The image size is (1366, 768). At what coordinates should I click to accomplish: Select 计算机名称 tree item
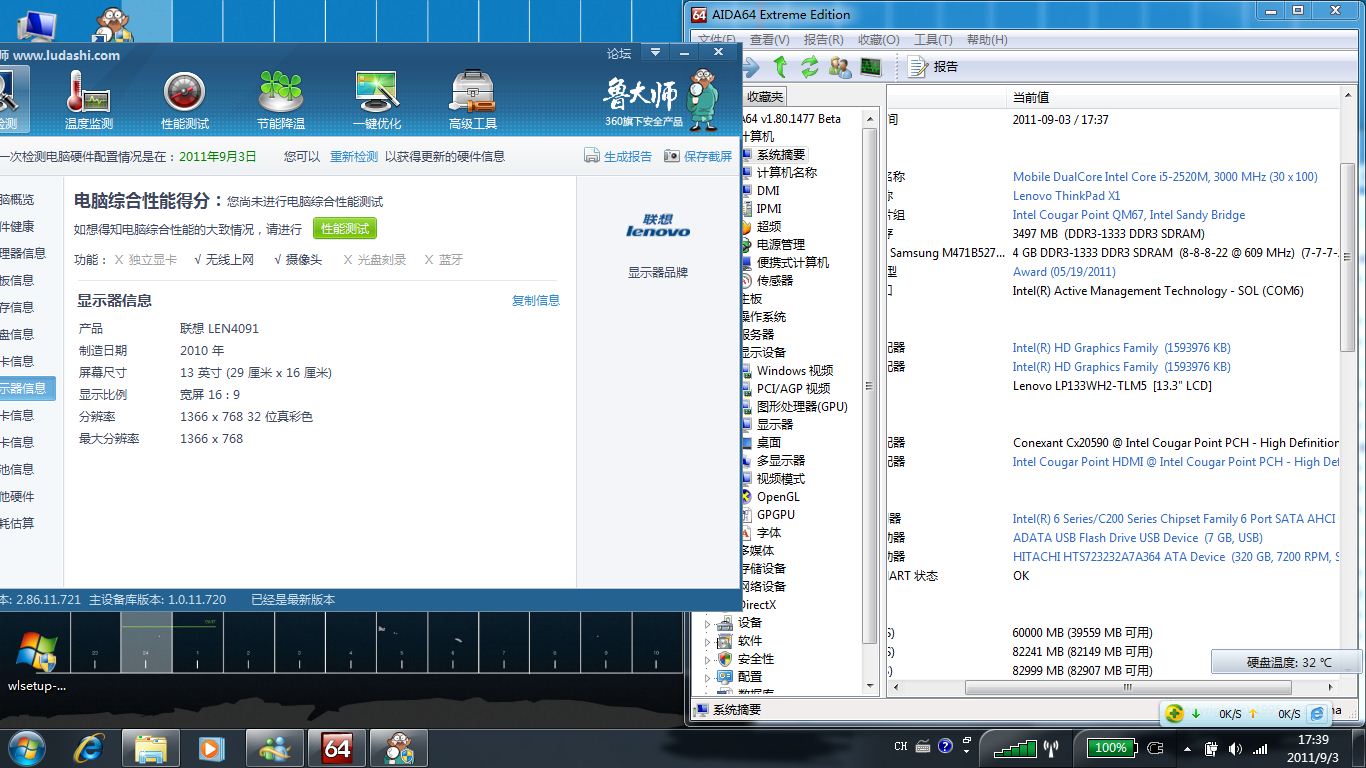tap(786, 173)
